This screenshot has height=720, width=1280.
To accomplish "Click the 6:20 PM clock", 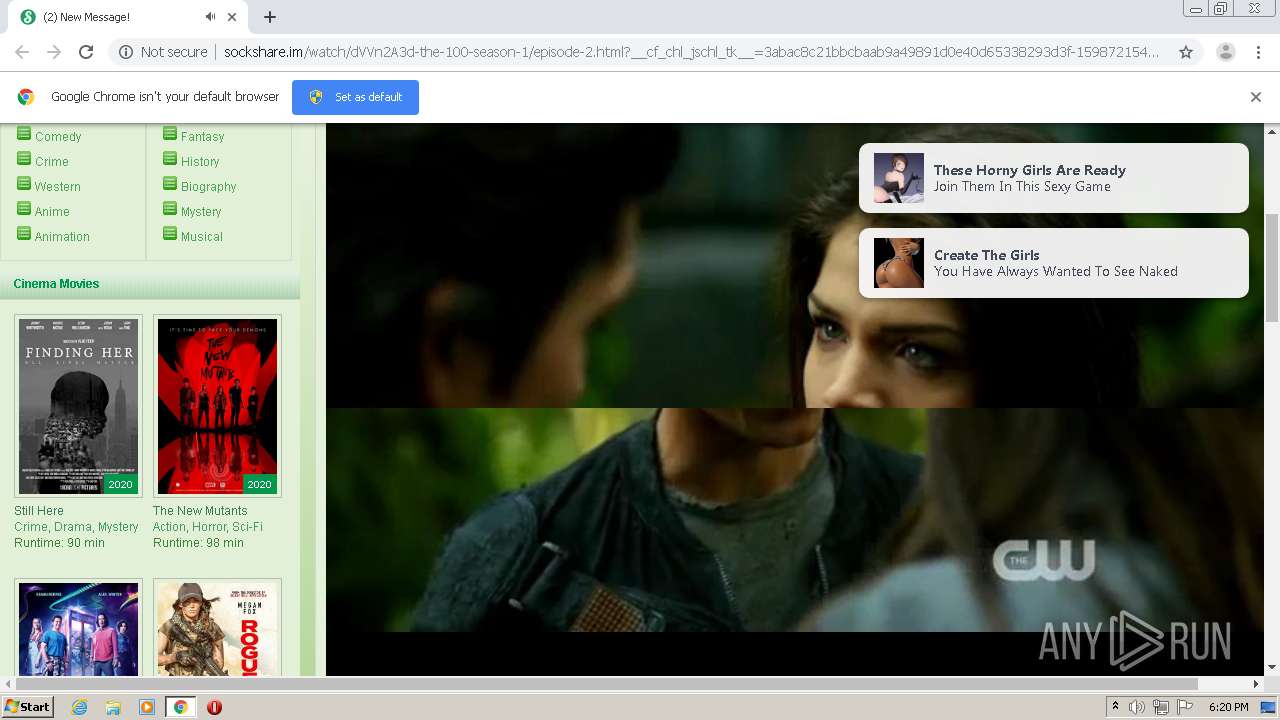I will point(1228,707).
